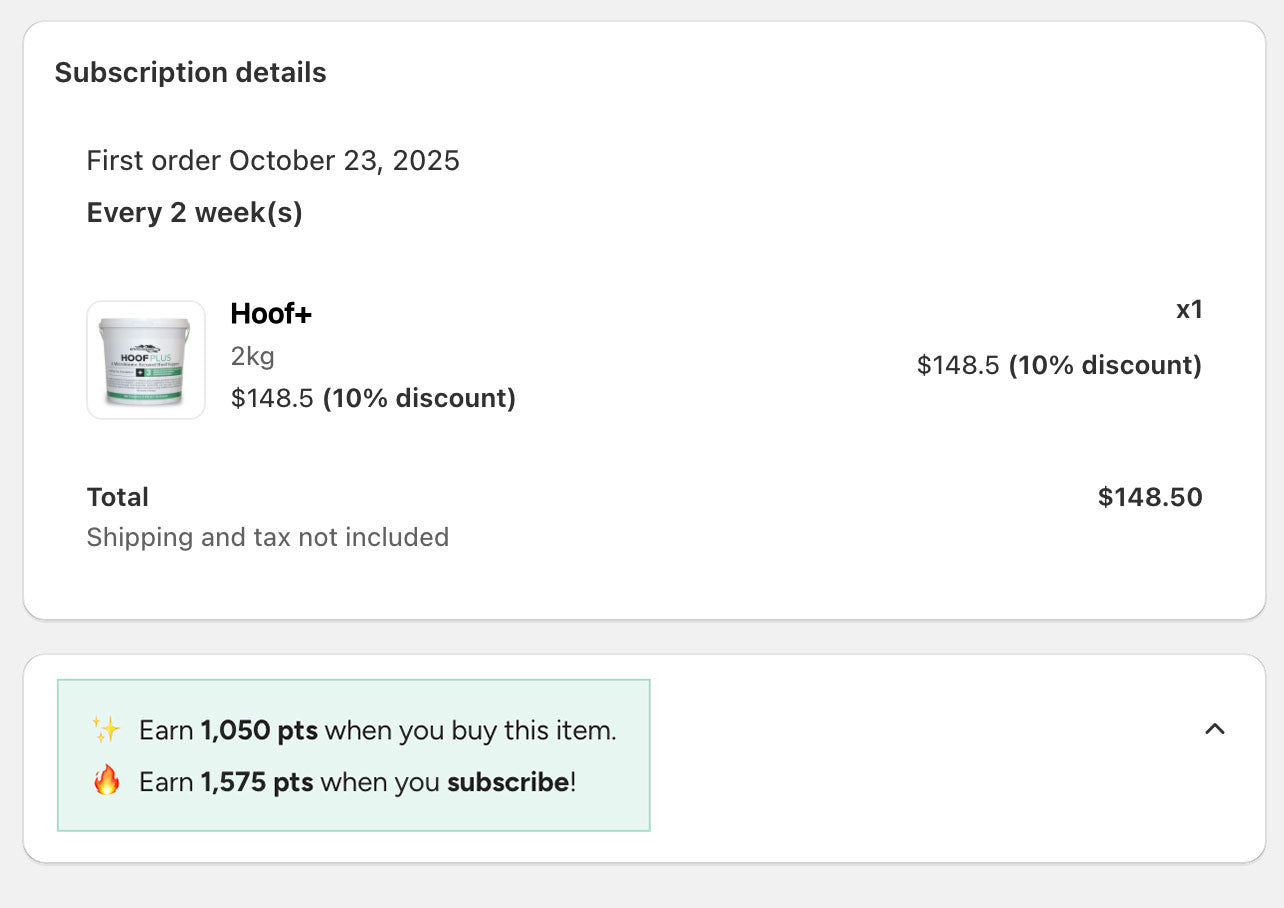The image size is (1284, 908).
Task: Select the 2kg variant label
Action: pyautogui.click(x=252, y=356)
